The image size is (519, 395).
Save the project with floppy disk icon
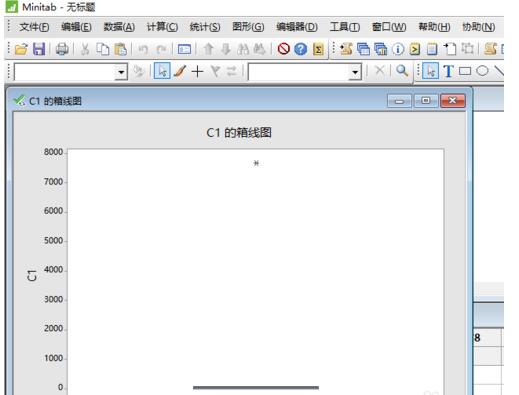click(39, 49)
